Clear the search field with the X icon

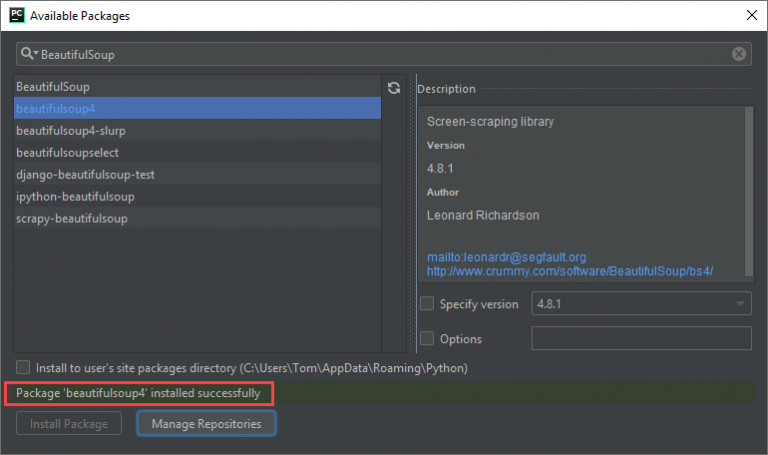739,54
